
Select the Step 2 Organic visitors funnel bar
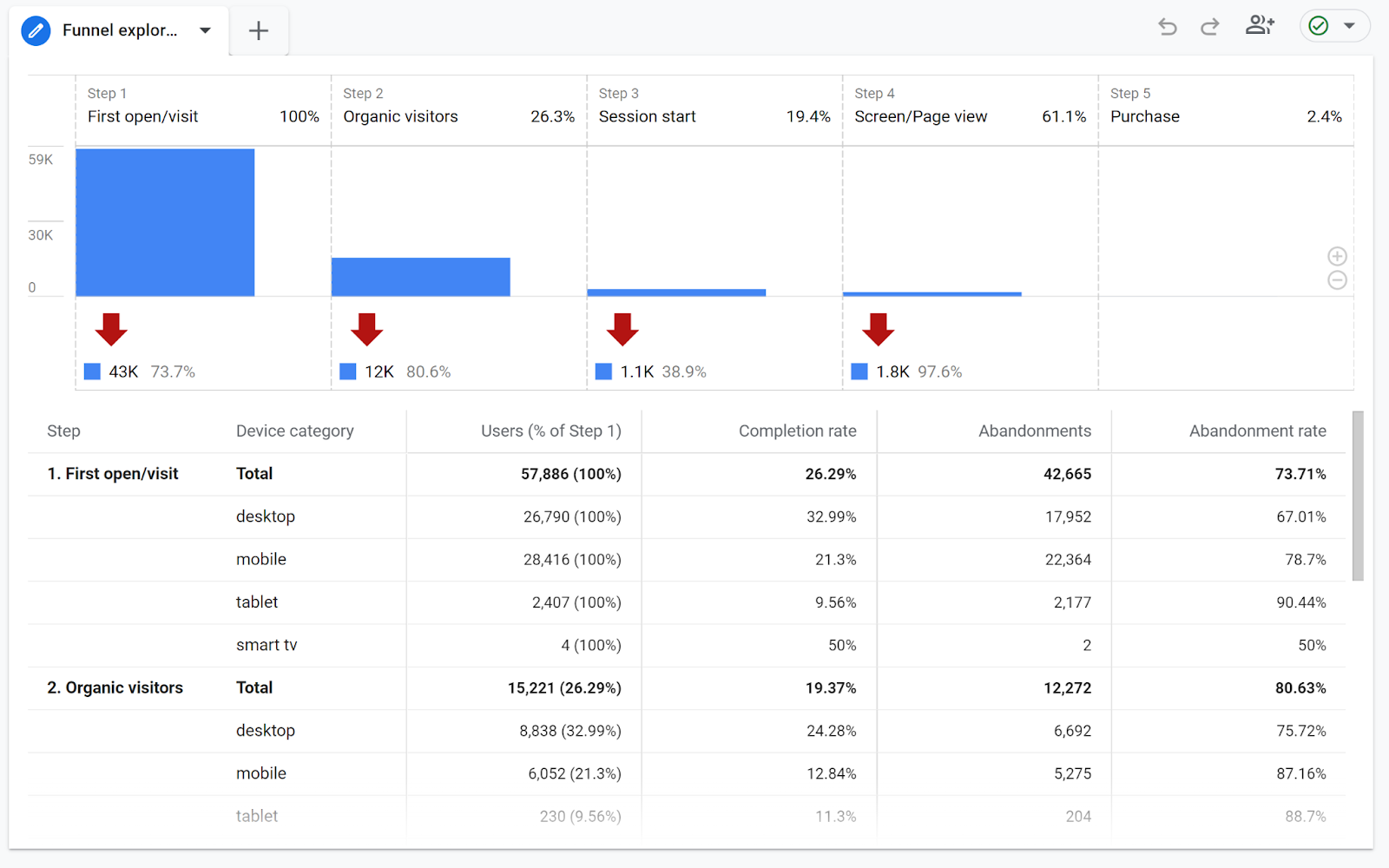(420, 275)
